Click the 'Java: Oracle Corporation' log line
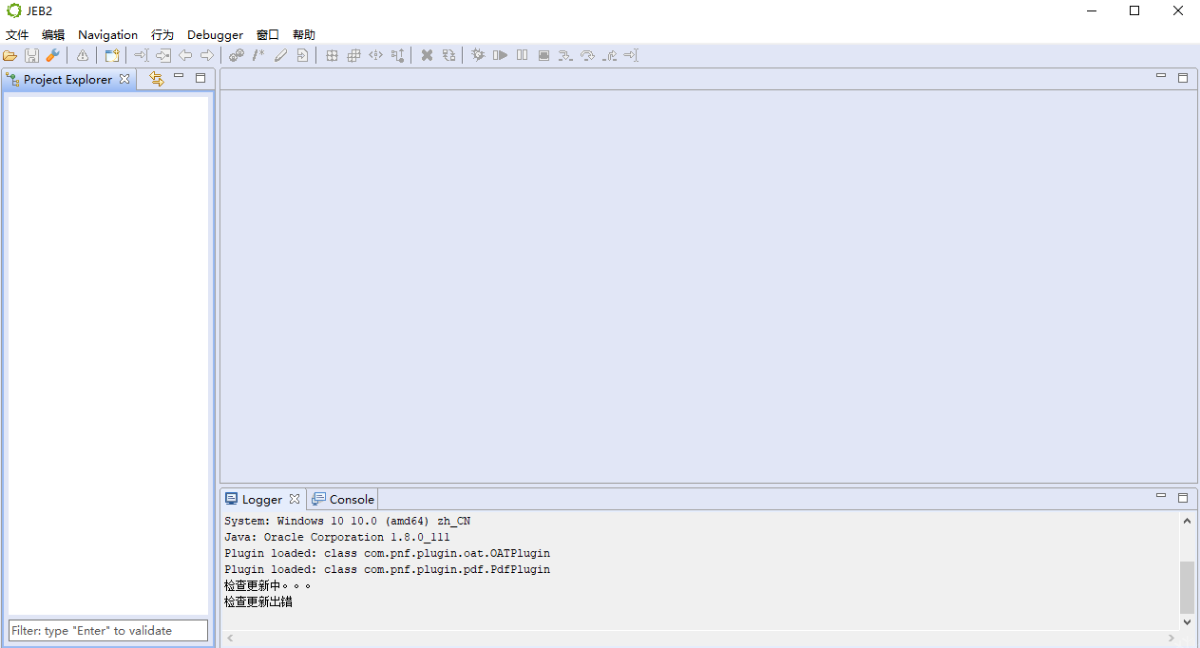 click(x=337, y=537)
